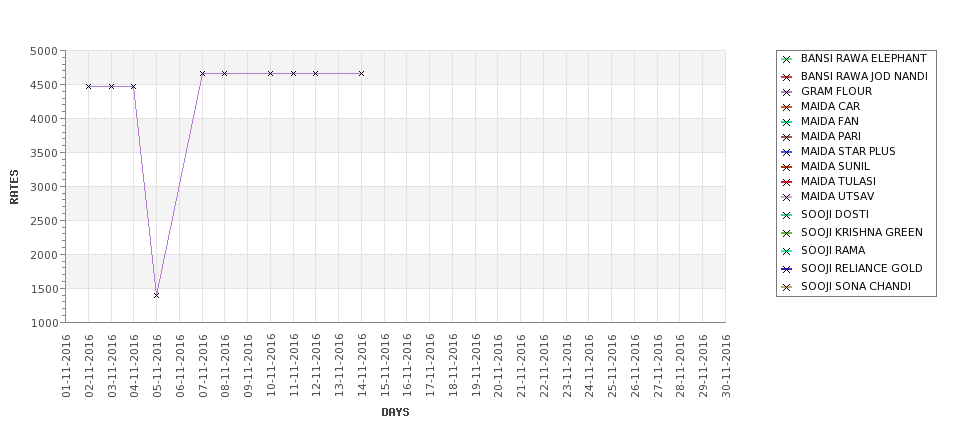Click the DAYS axis title

click(395, 412)
